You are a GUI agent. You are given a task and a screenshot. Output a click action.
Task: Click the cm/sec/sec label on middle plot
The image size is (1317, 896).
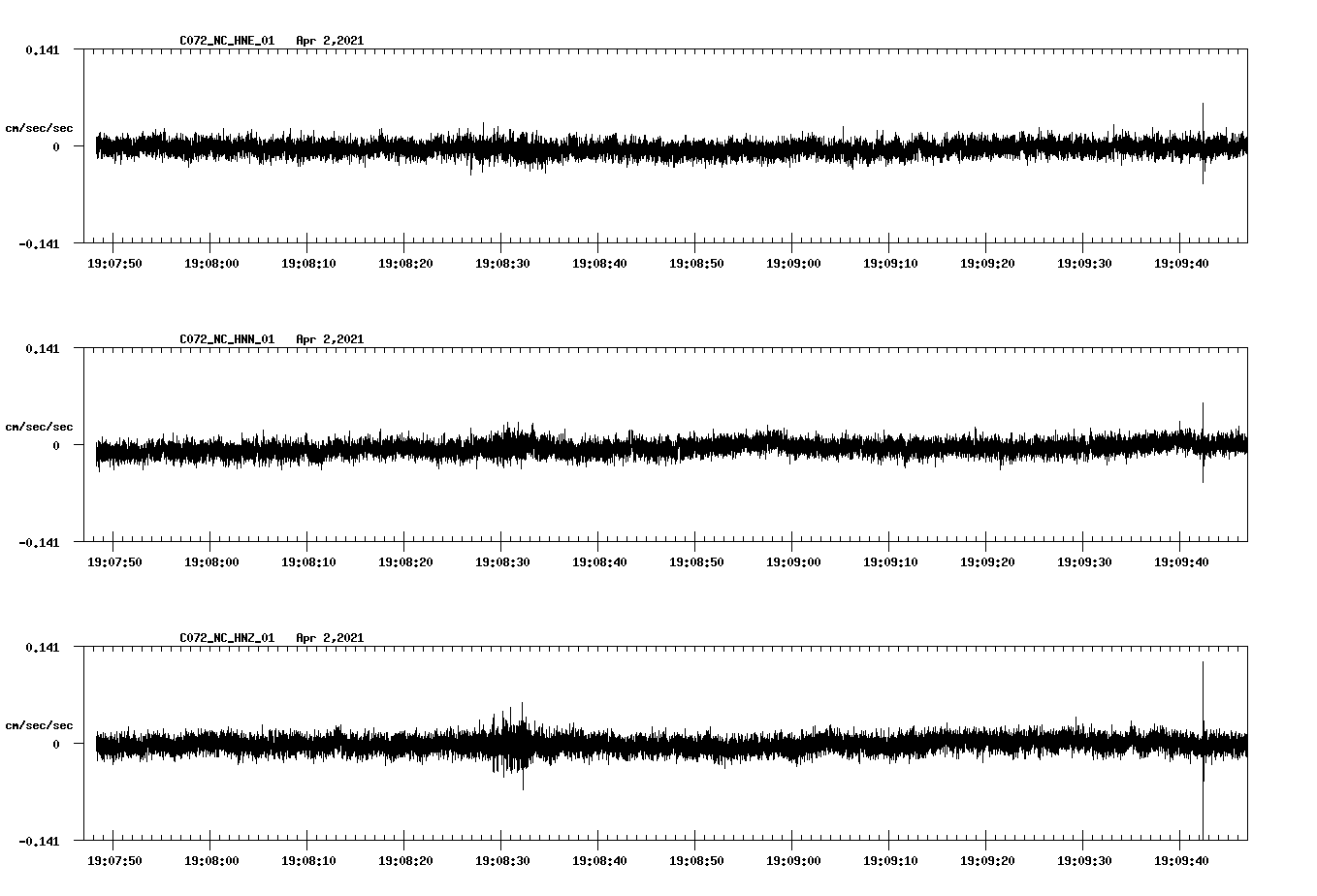tap(40, 426)
